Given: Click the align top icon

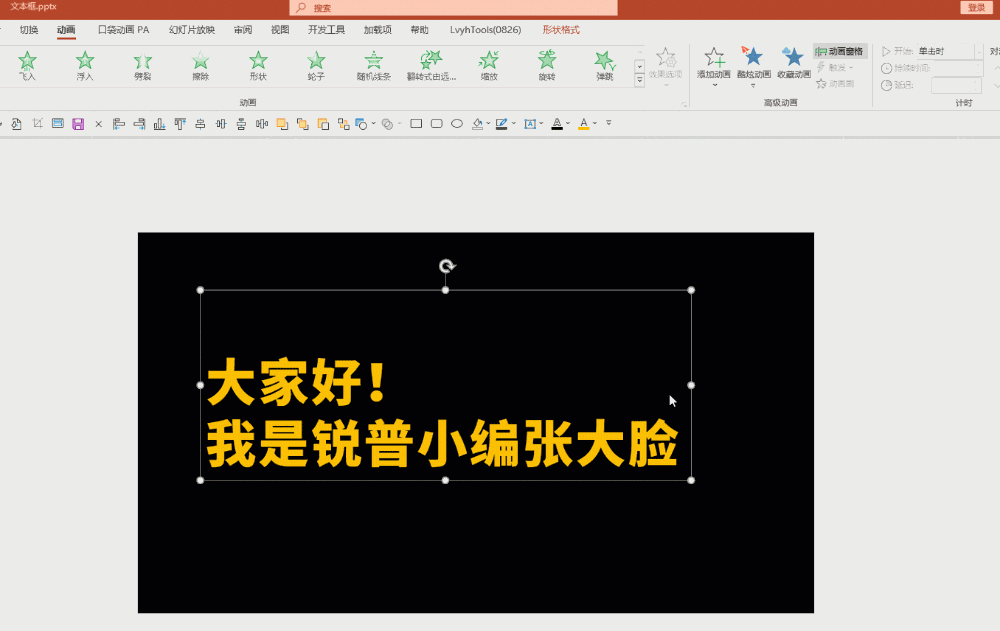Looking at the screenshot, I should tap(180, 124).
